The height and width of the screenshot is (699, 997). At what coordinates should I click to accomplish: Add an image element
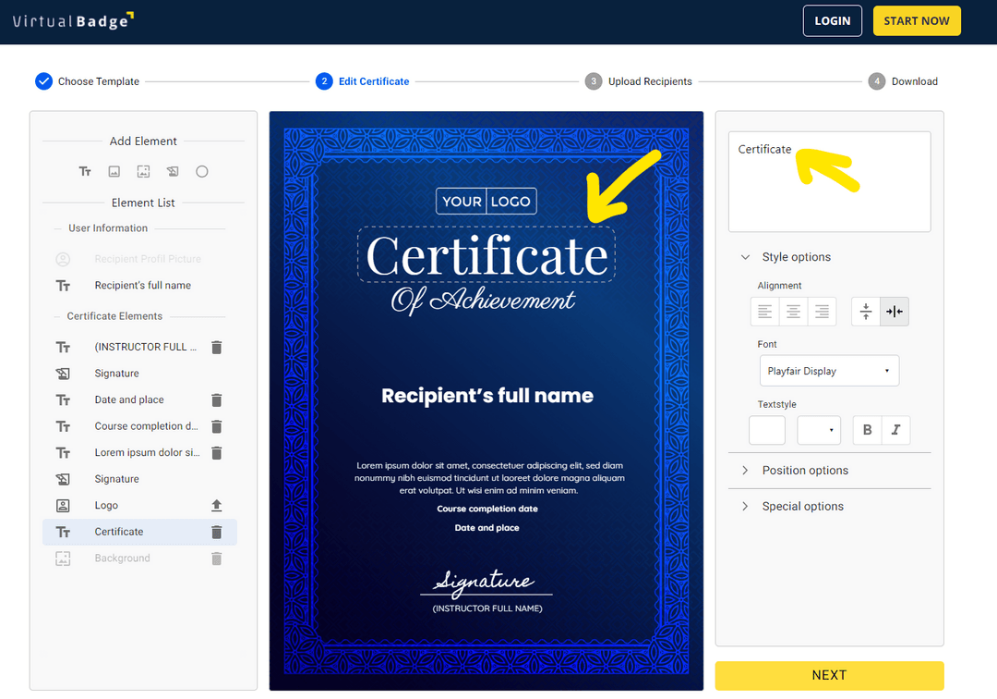tap(114, 171)
